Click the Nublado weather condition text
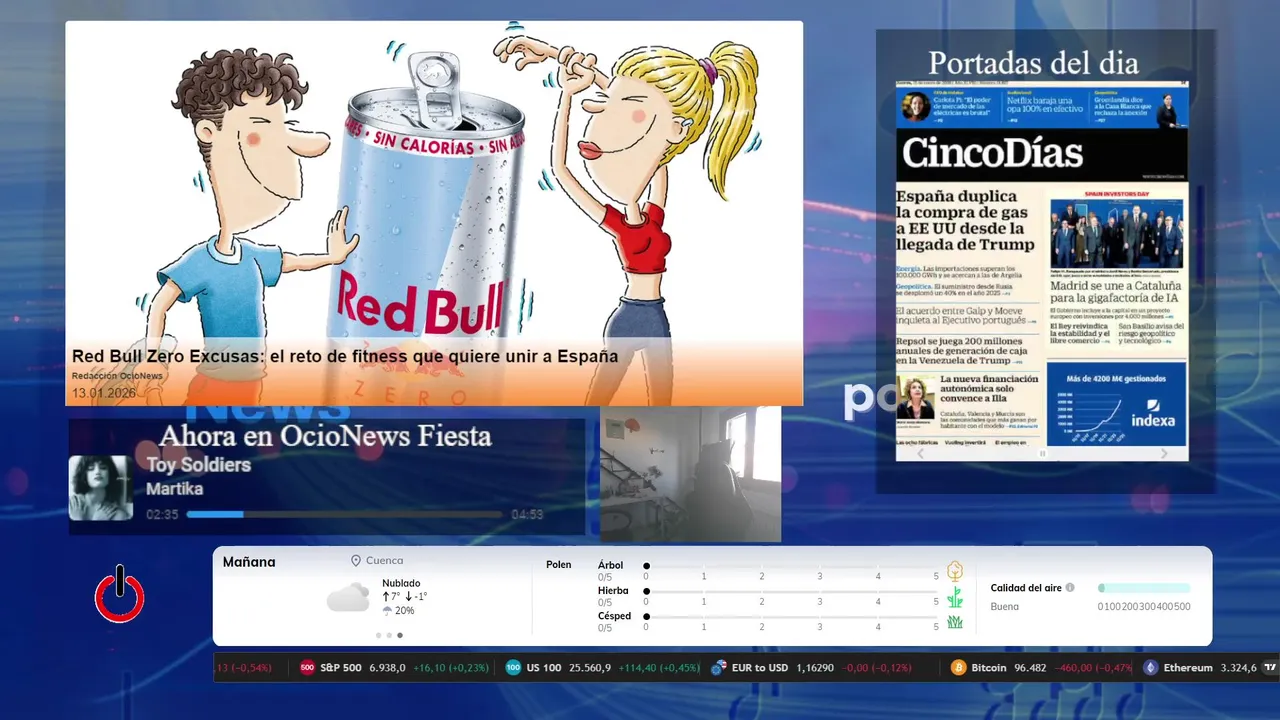The height and width of the screenshot is (720, 1280). (401, 583)
